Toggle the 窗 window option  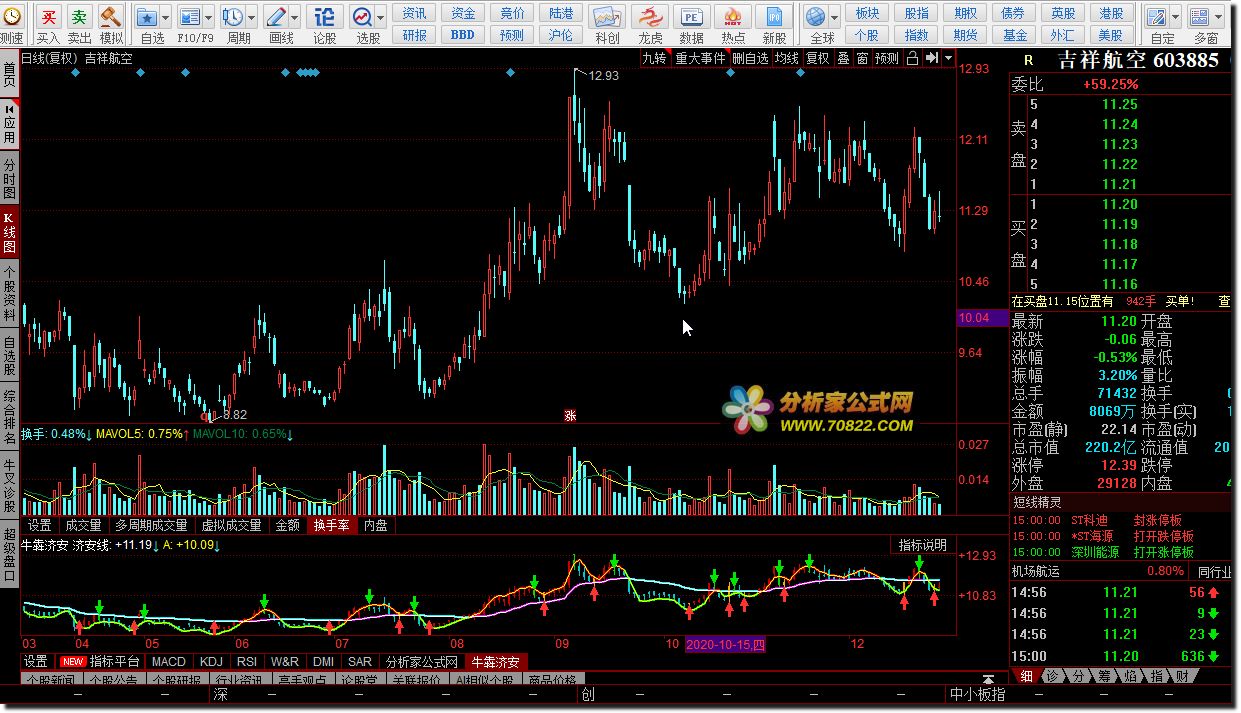coord(862,58)
